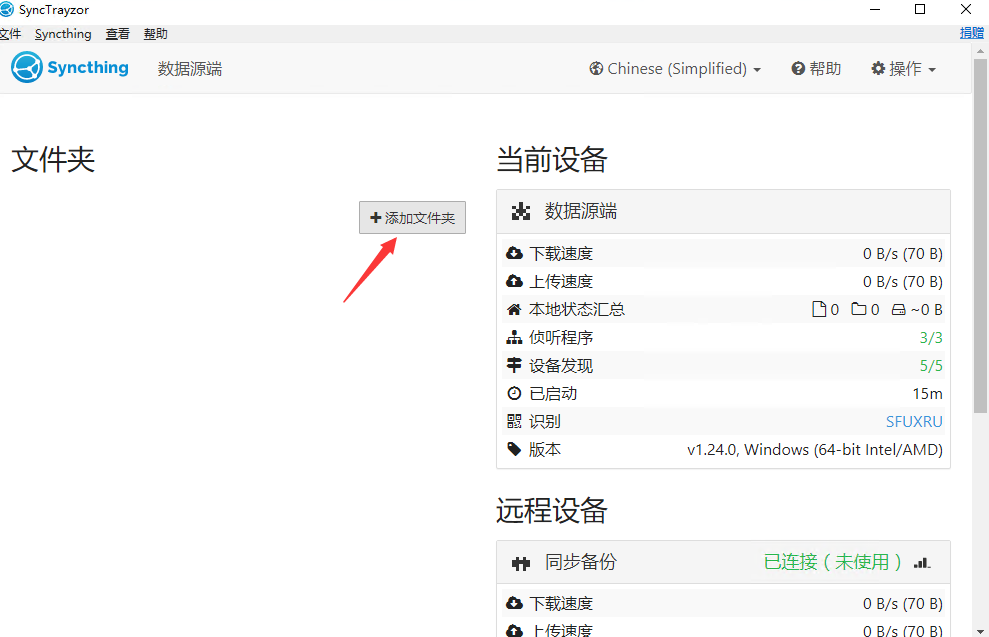The image size is (989, 637).
Task: Open the 查看 view menu
Action: click(118, 34)
